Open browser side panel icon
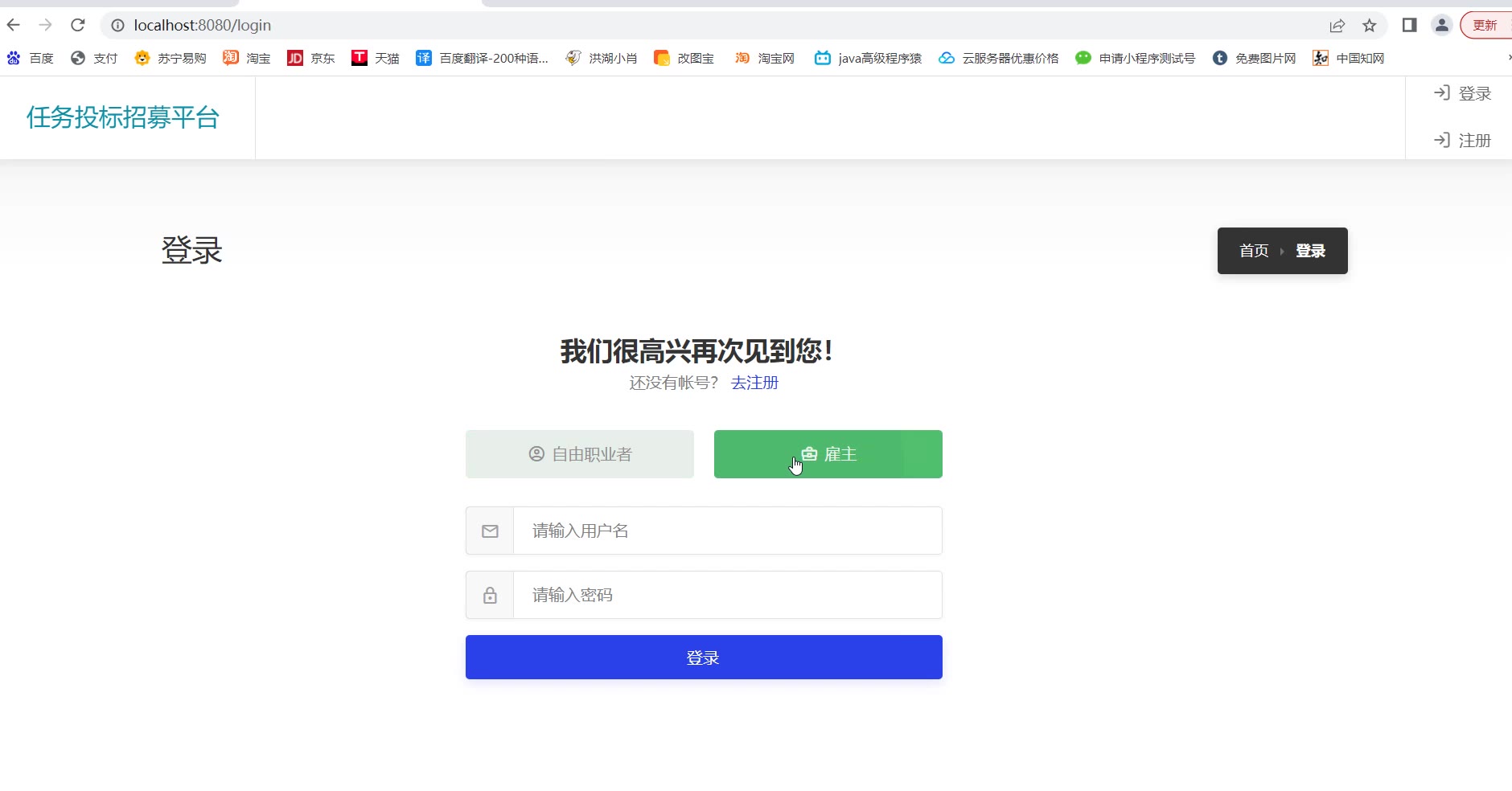The image size is (1512, 791). coord(1409,26)
